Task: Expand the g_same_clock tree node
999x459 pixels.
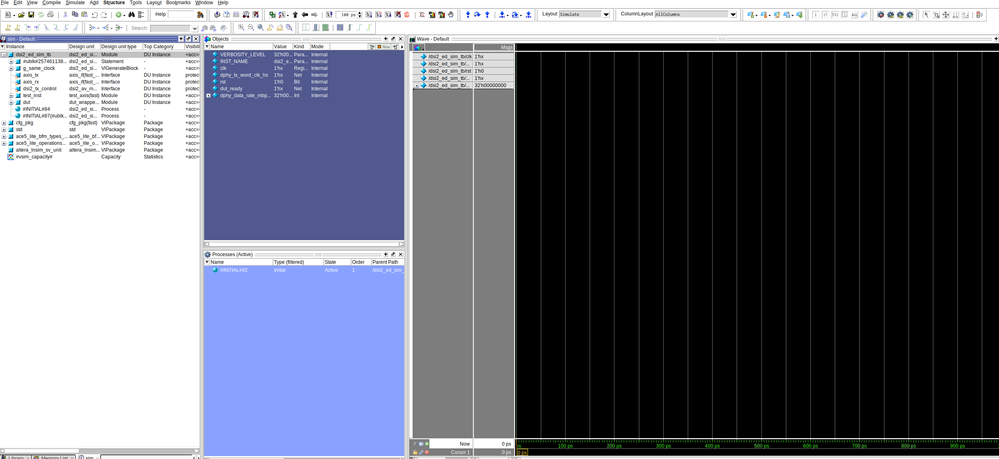Action: (x=11, y=68)
